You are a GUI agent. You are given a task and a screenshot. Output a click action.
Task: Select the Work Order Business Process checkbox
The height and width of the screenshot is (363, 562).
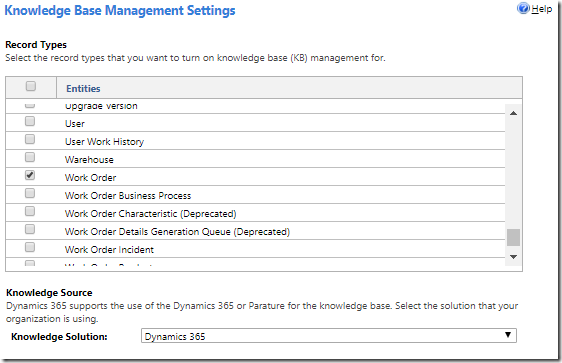[x=30, y=193]
